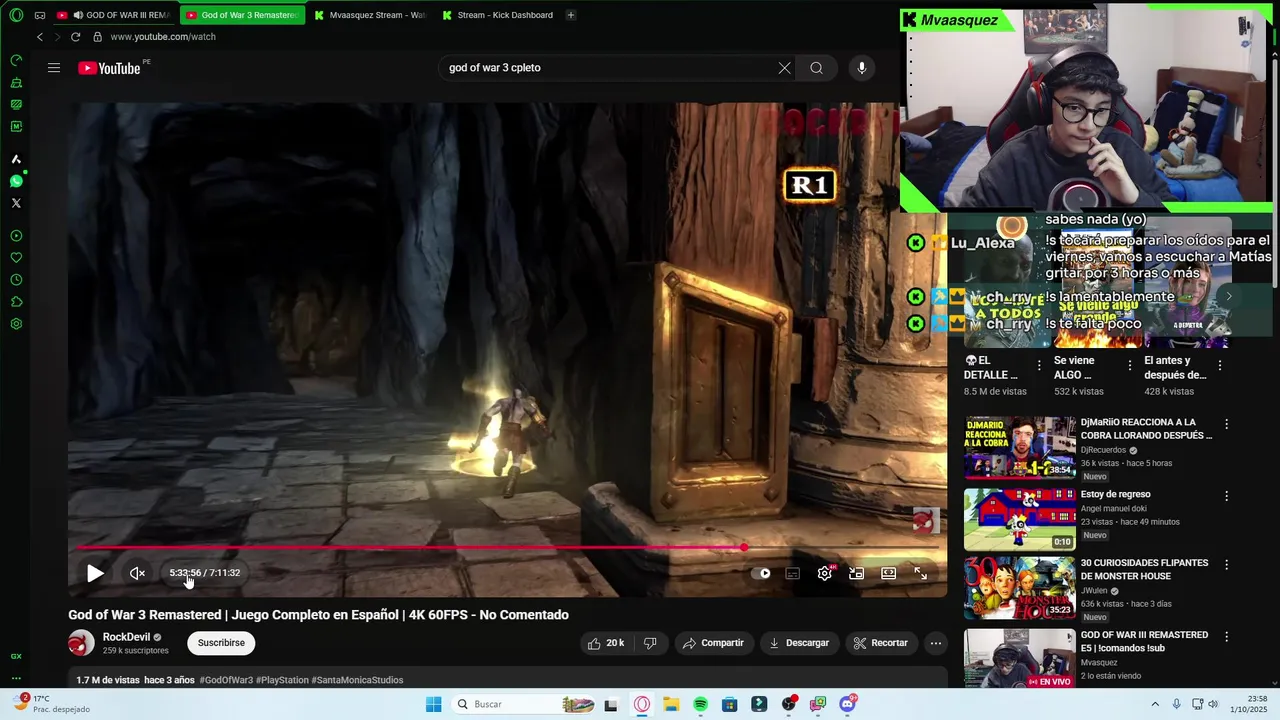This screenshot has width=1280, height=720.
Task: Start voice search with microphone
Action: (862, 68)
